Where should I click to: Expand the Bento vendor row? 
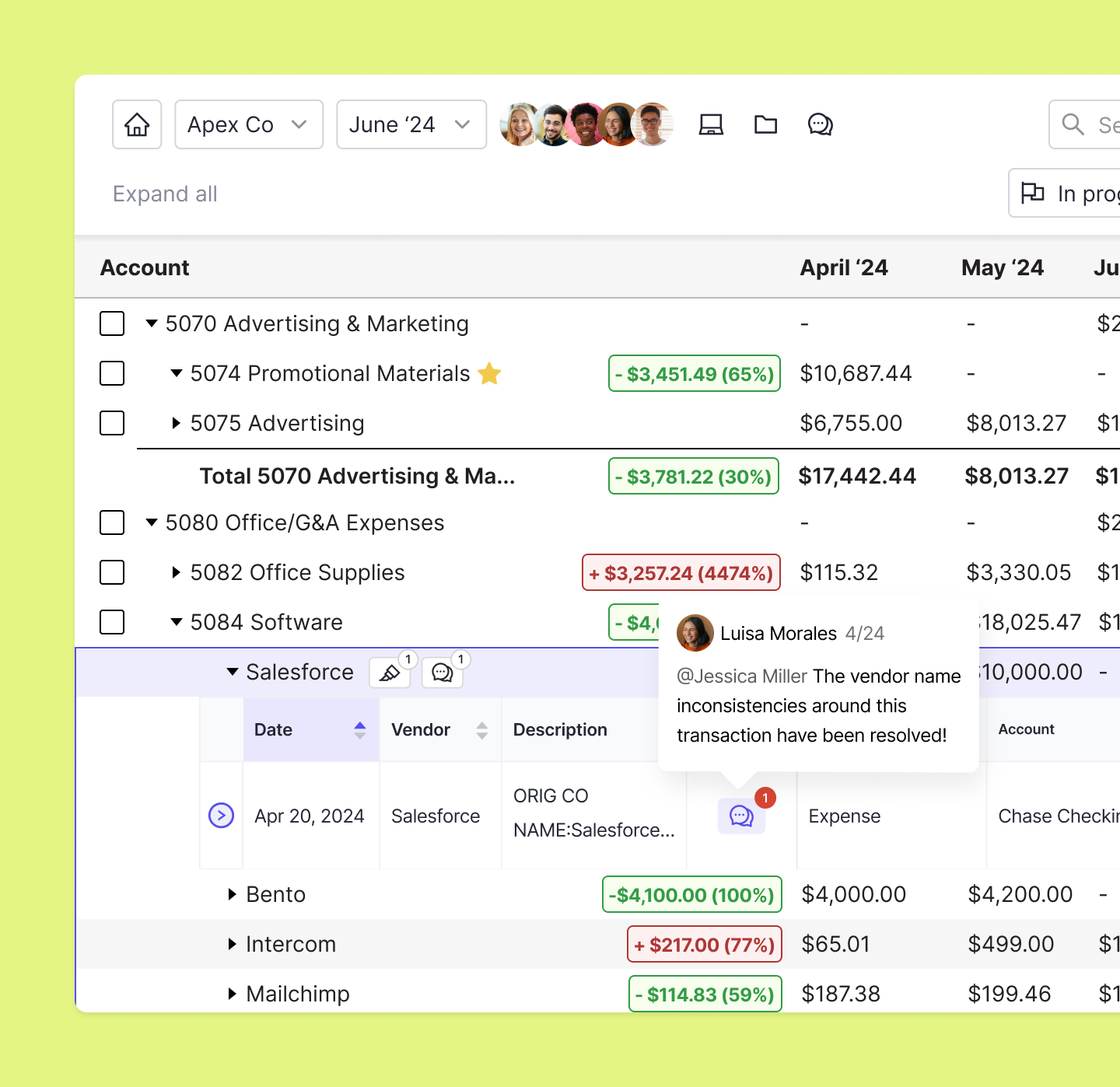(232, 894)
